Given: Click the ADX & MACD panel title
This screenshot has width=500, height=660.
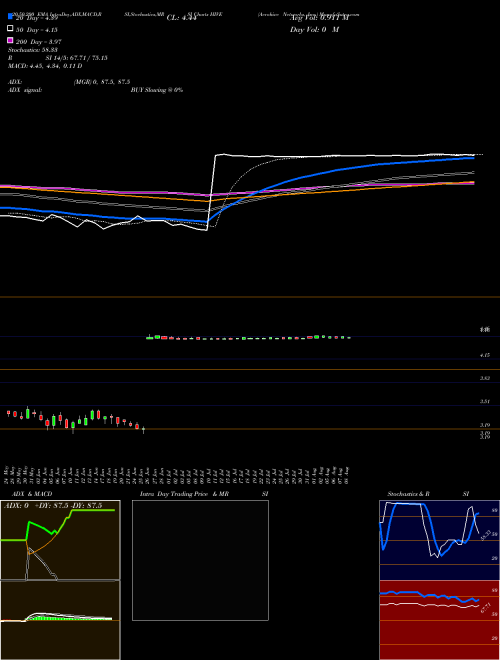Looking at the screenshot, I should point(32,494).
